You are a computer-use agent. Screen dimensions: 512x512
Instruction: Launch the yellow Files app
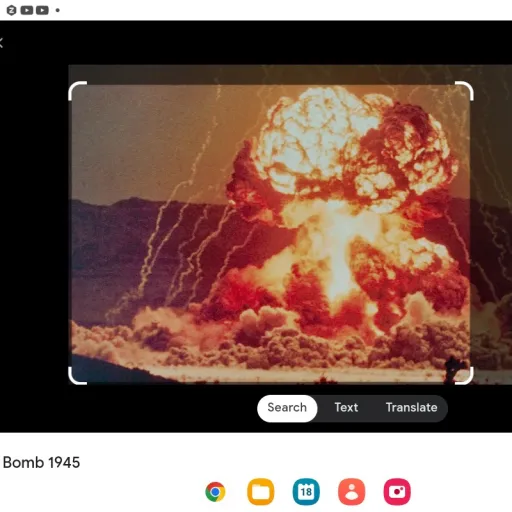click(x=261, y=492)
